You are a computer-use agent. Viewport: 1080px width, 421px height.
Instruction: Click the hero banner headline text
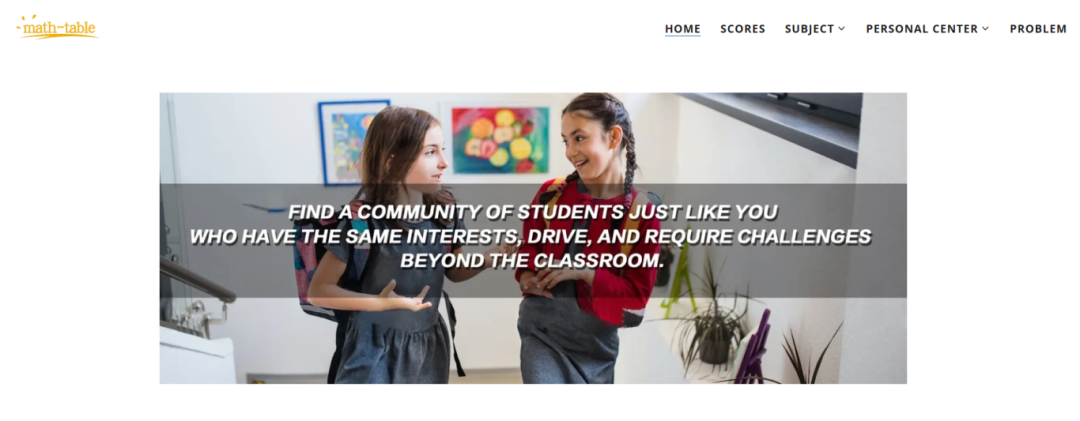coord(531,236)
